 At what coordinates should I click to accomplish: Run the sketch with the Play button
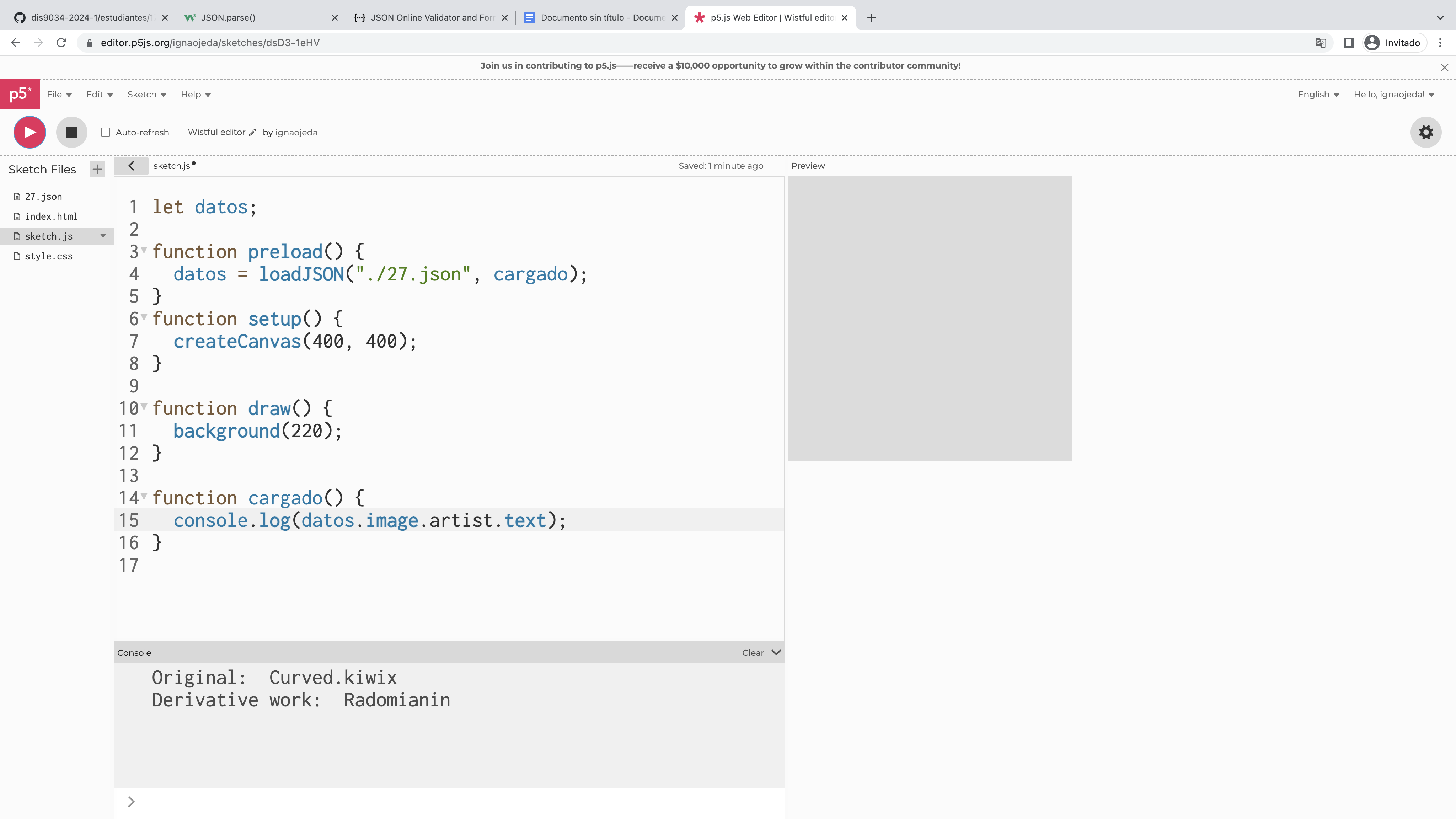(30, 132)
